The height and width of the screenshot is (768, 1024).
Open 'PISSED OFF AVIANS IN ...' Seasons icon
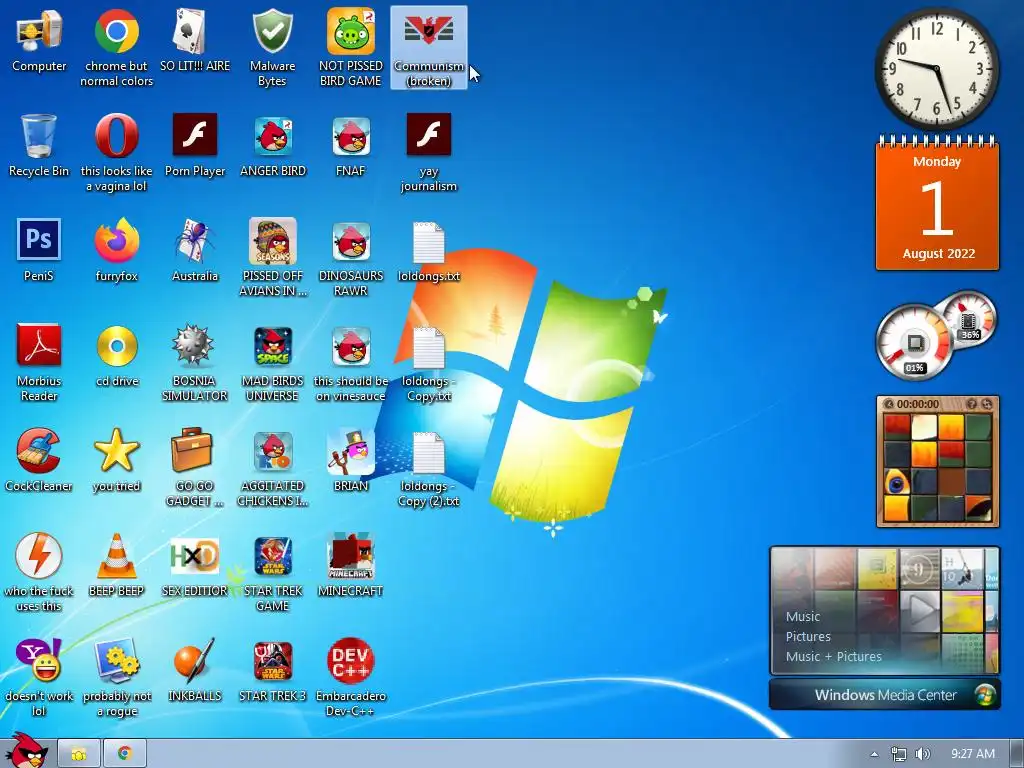(272, 257)
